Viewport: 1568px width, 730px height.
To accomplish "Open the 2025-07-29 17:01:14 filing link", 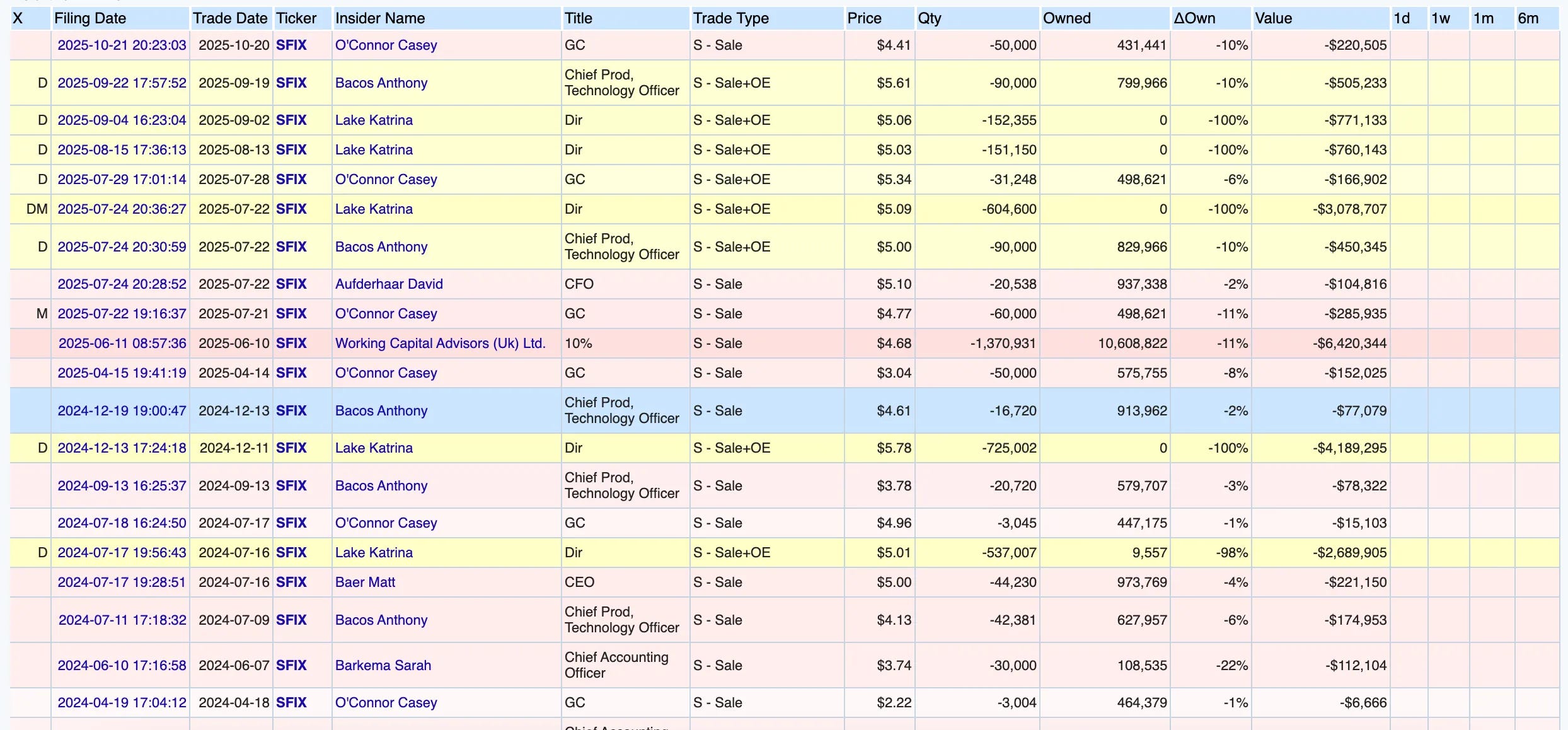I will click(122, 180).
